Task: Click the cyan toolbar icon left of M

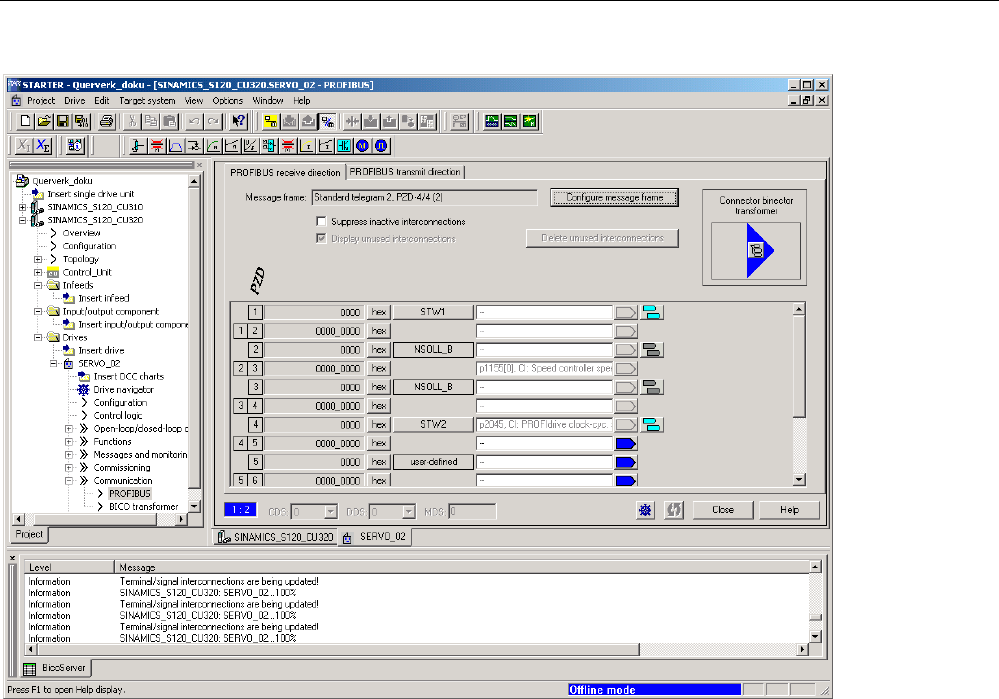Action: 344,146
